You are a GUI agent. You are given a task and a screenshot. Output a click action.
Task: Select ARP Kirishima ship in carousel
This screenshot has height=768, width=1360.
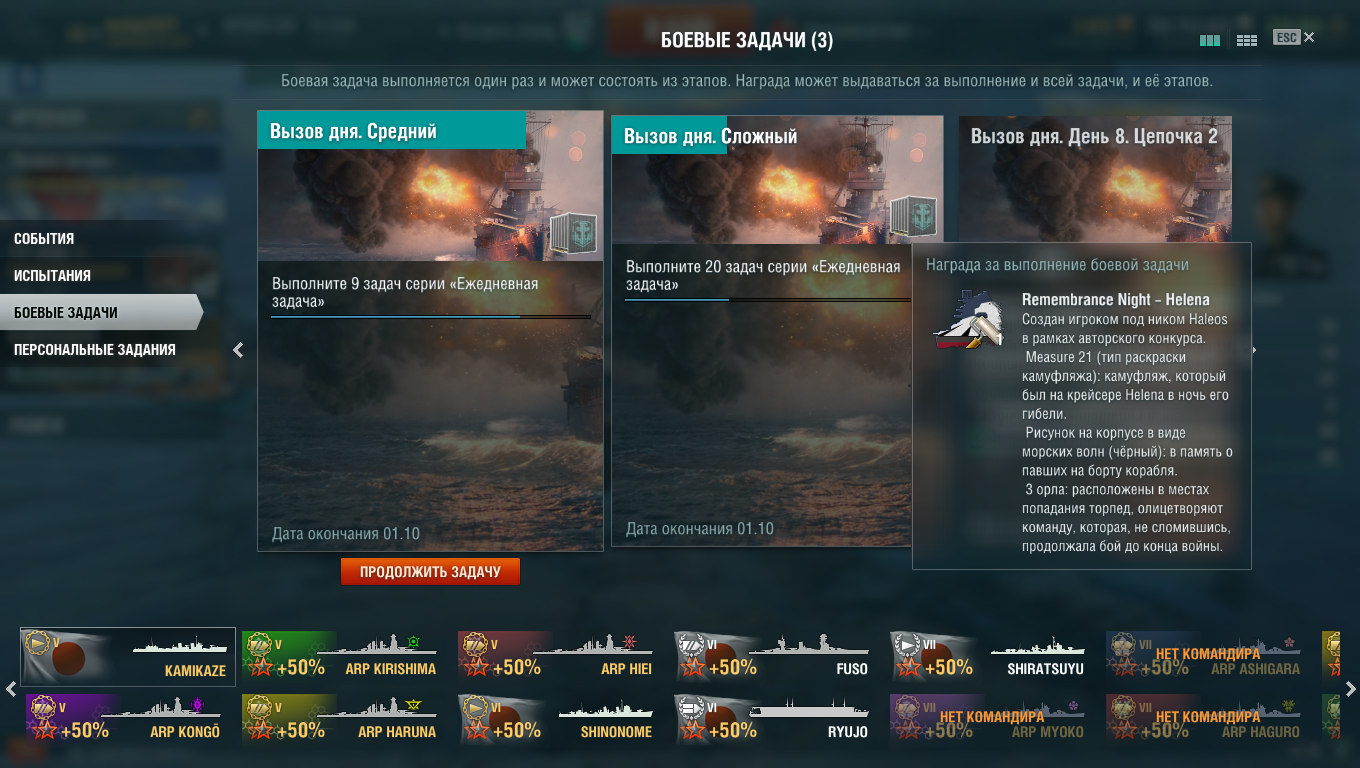344,657
